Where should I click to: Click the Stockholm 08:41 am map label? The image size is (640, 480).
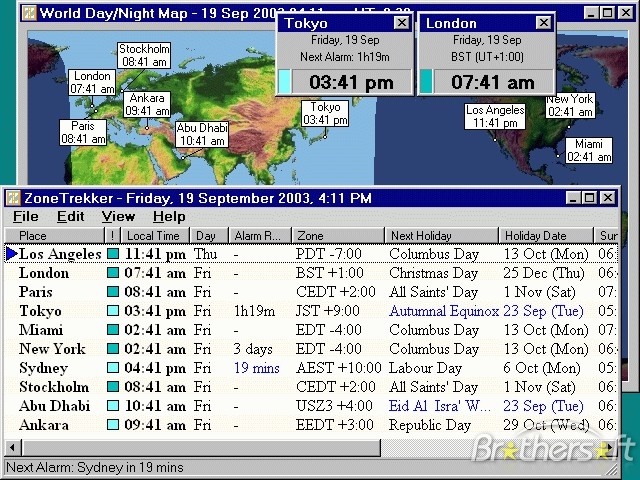coord(144,56)
